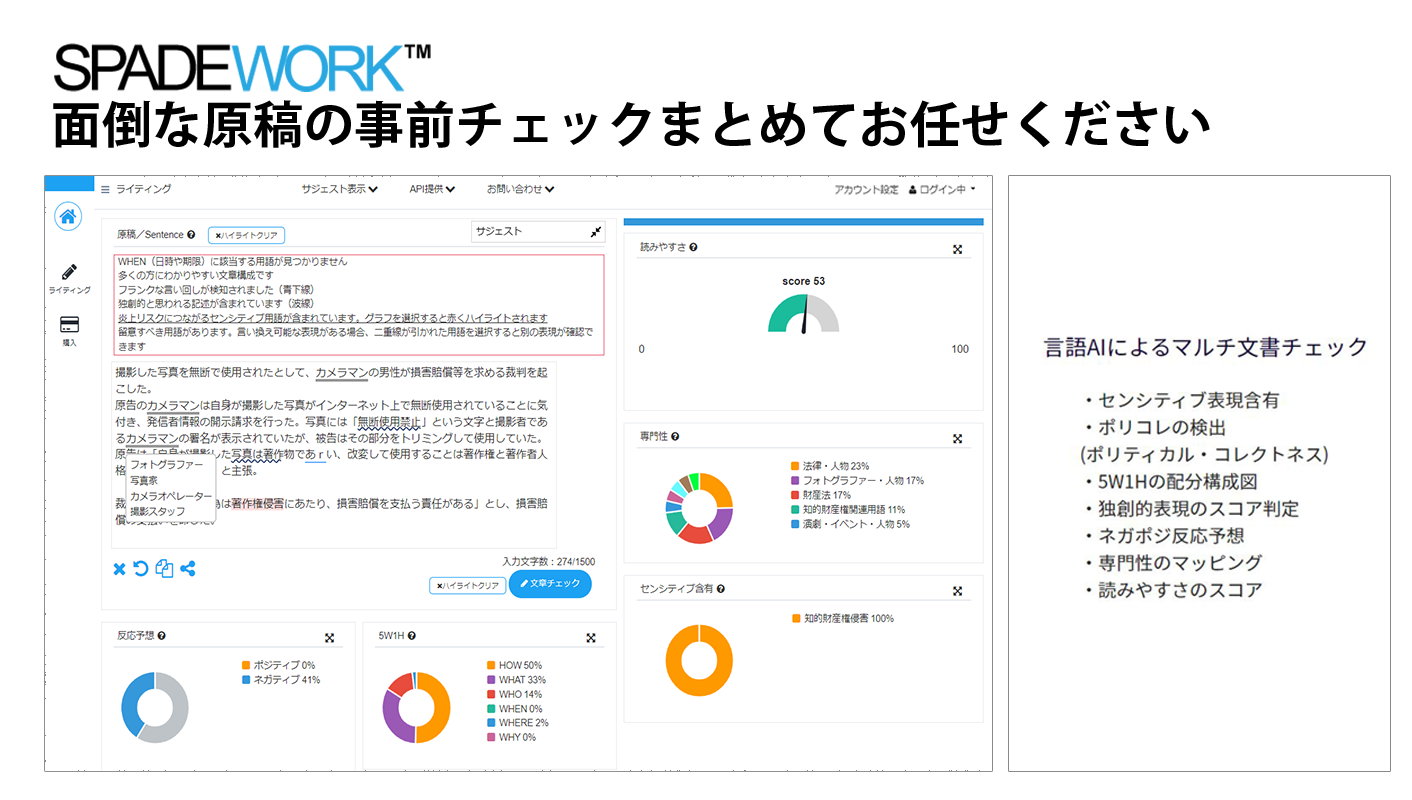This screenshot has width=1412, height=800.
Task: Open the ログイン中 user dropdown
Action: 942,189
